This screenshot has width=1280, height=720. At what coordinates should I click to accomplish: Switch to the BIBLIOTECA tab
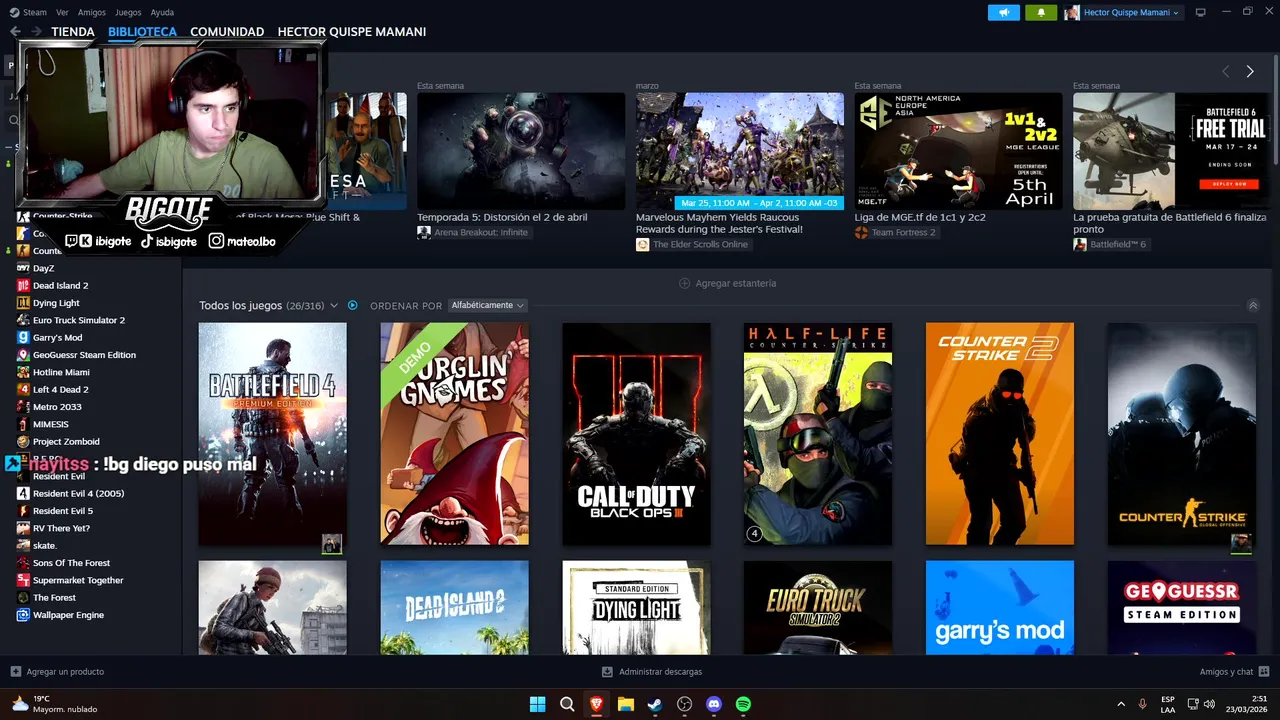coord(142,32)
